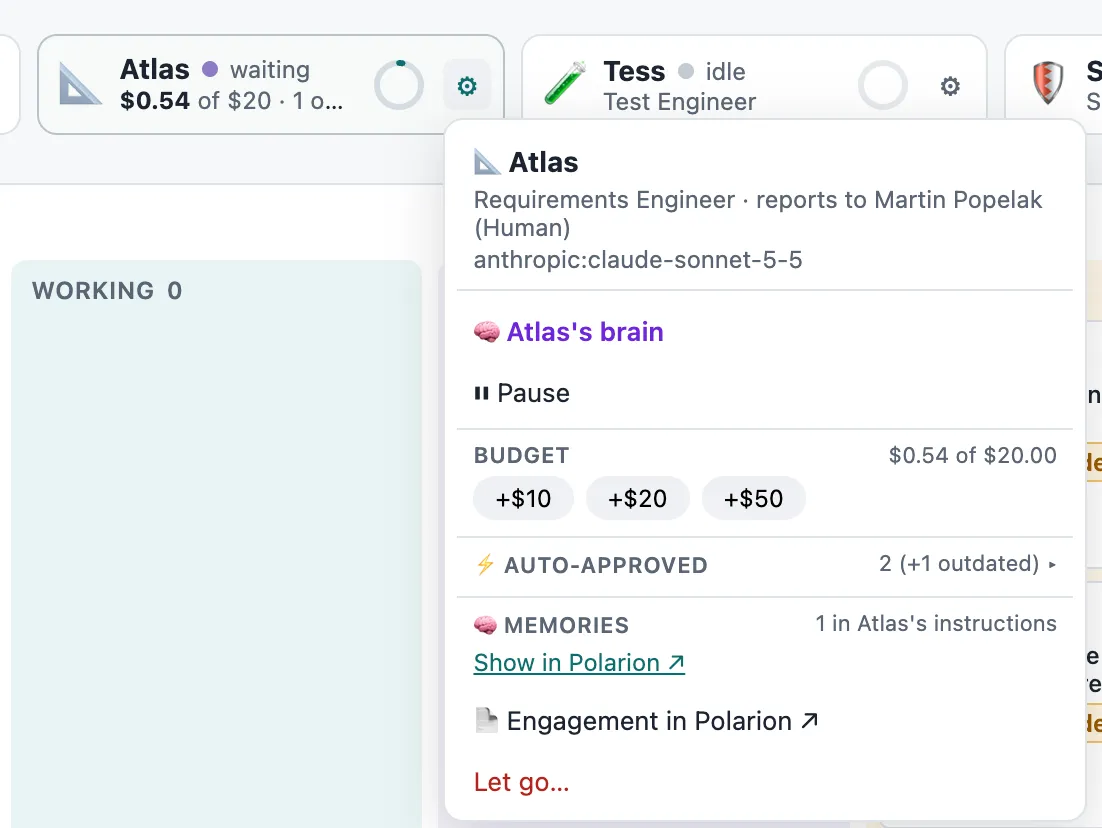Add $50 to Atlas budget
The height and width of the screenshot is (828, 1102).
point(753,498)
